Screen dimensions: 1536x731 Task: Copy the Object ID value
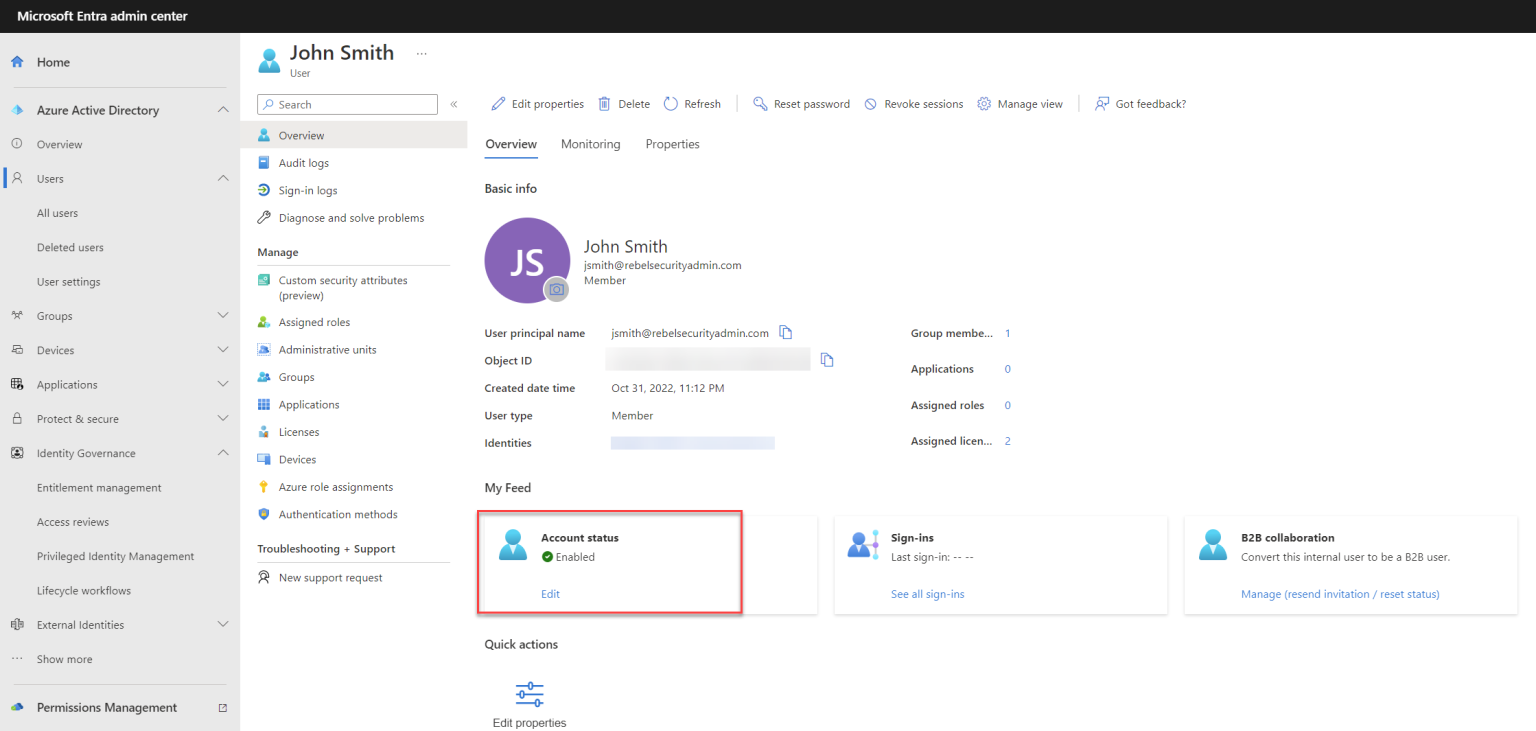pos(827,360)
